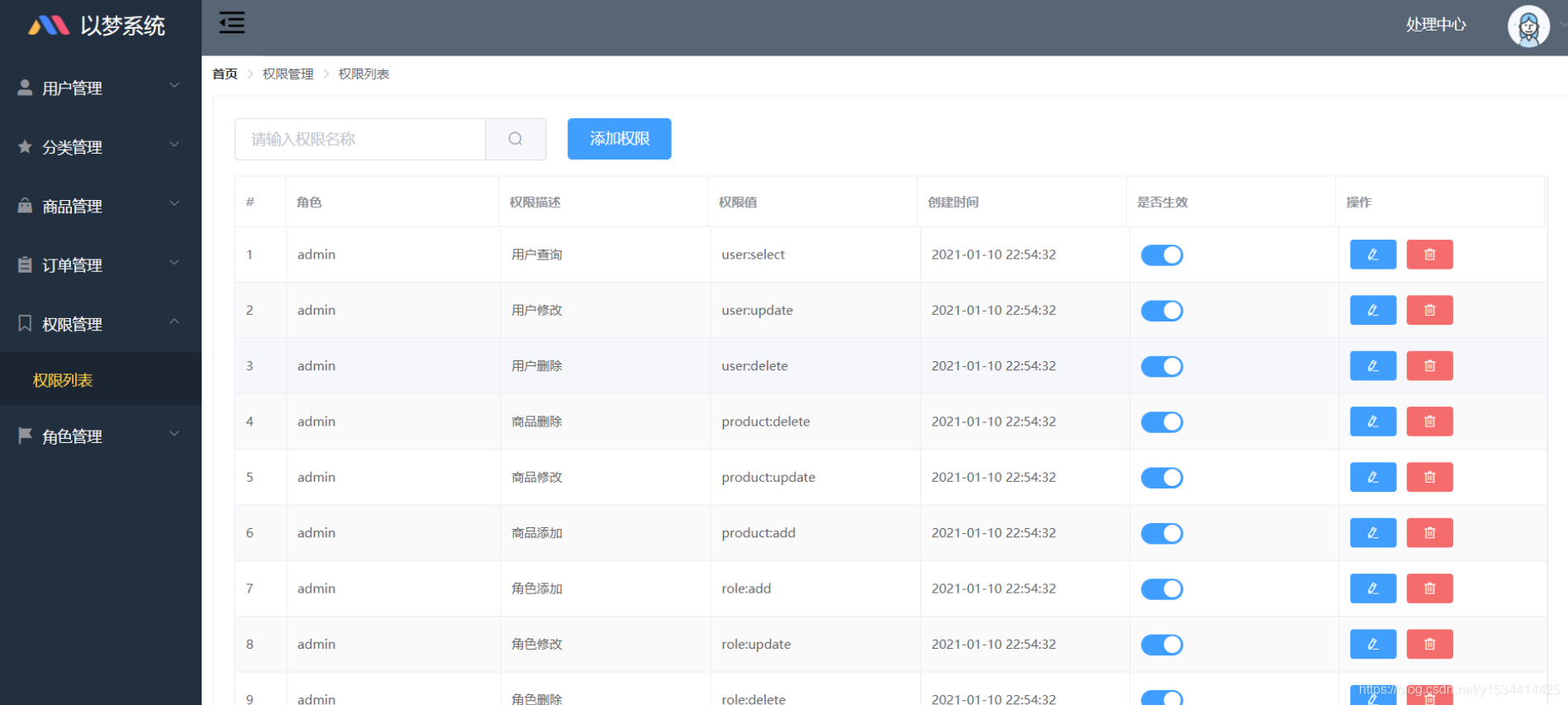
Task: Collapse the sidebar with the menu fold icon
Action: point(232,22)
